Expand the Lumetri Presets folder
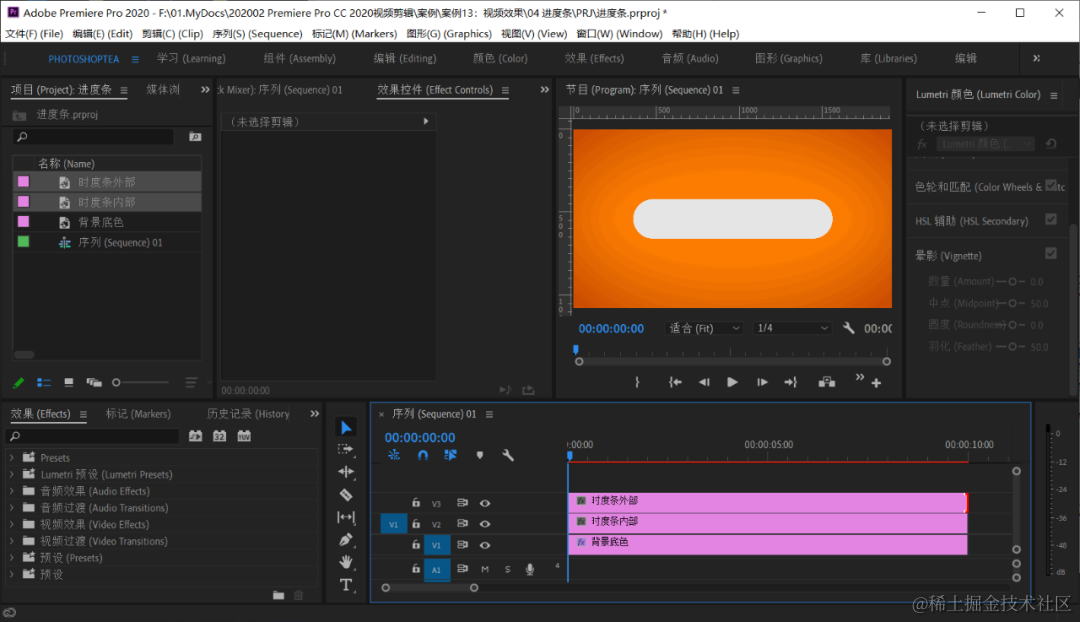The width and height of the screenshot is (1080, 622). click(x=12, y=474)
